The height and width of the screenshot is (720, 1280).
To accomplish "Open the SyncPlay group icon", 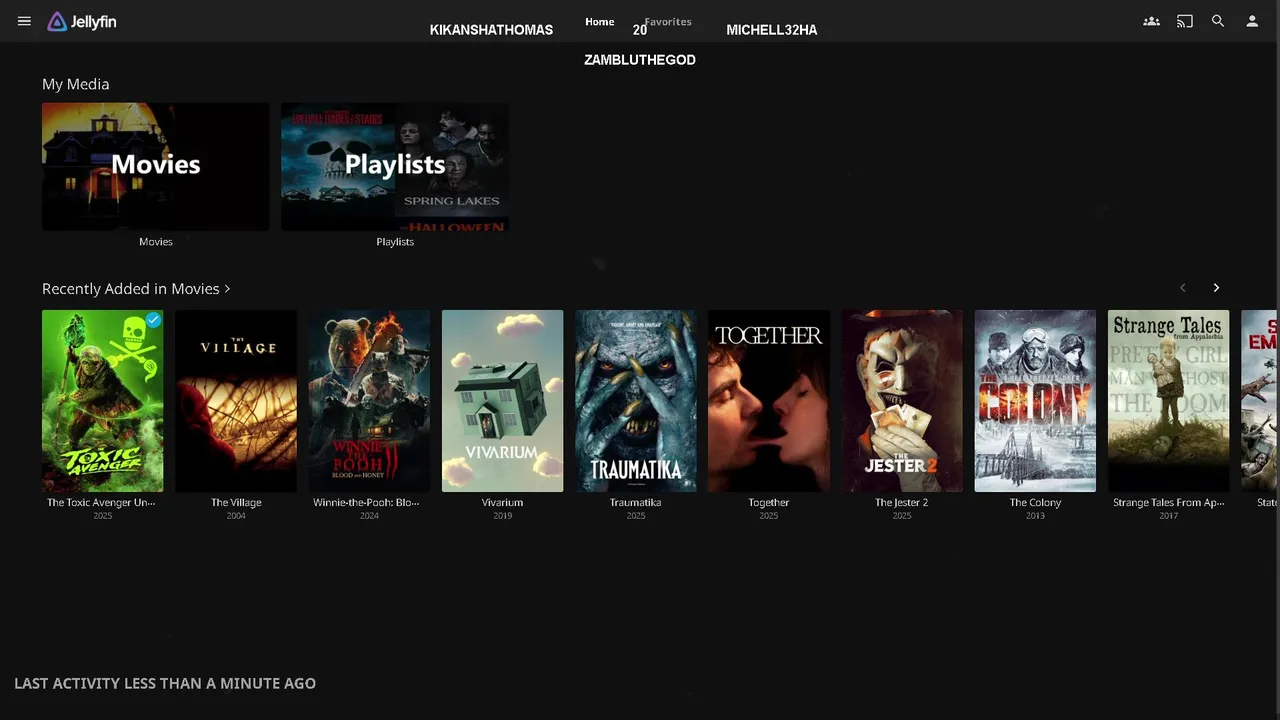I will pyautogui.click(x=1151, y=21).
